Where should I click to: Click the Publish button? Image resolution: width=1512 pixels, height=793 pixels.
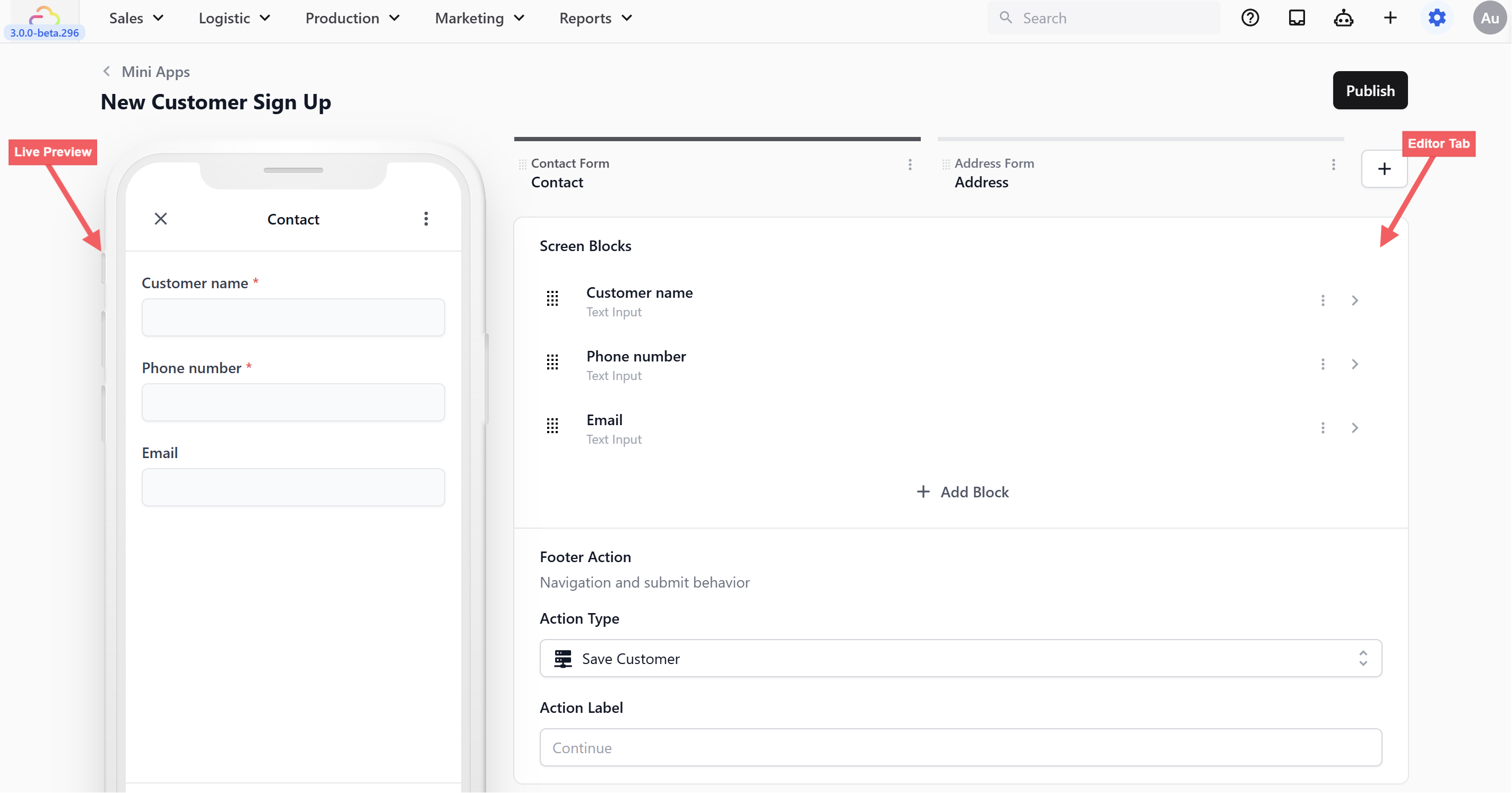[x=1369, y=90]
